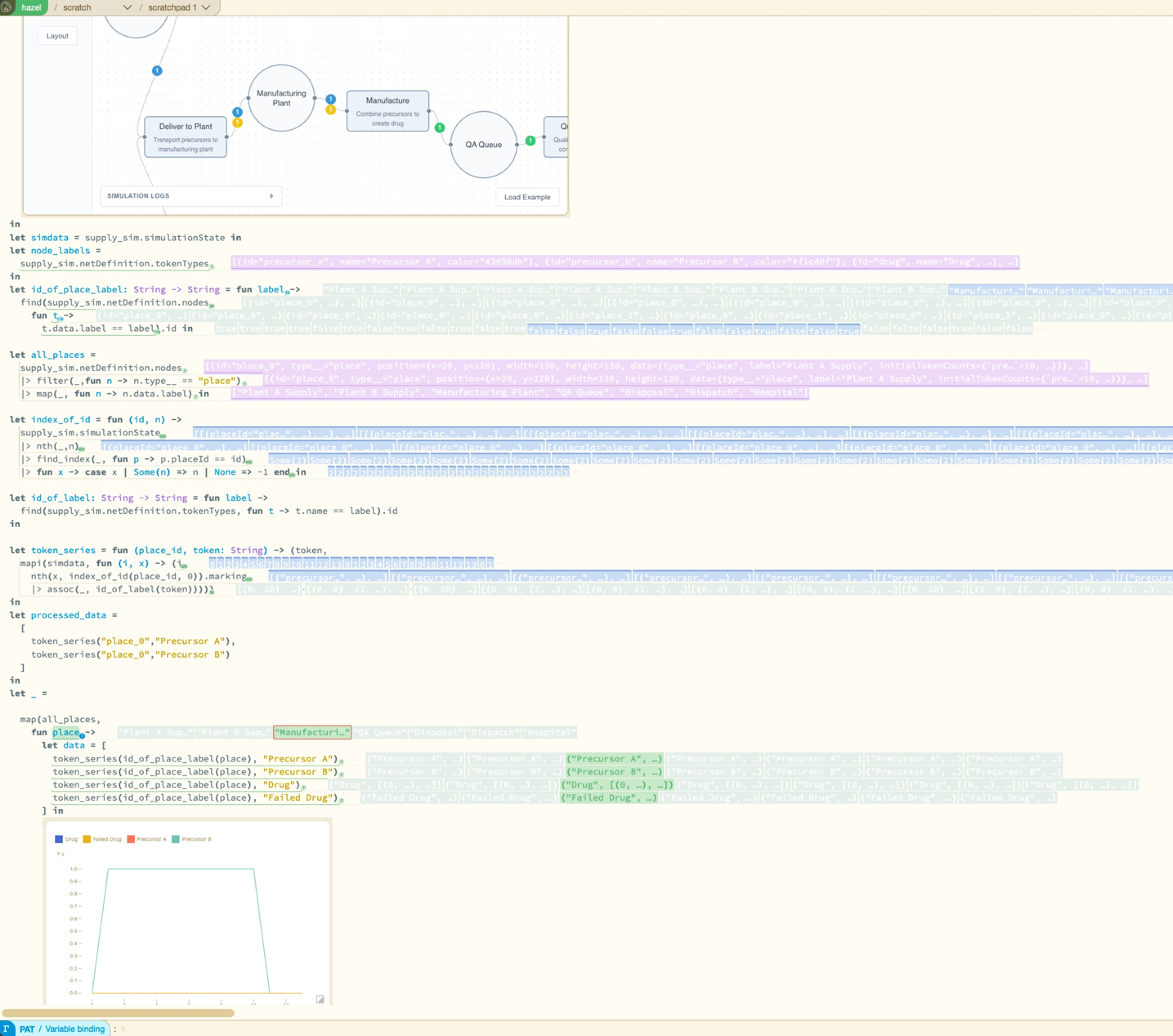Screen dimensions: 1173x1036
Task: Toggle the Drug series legend swatch
Action: [x=59, y=839]
